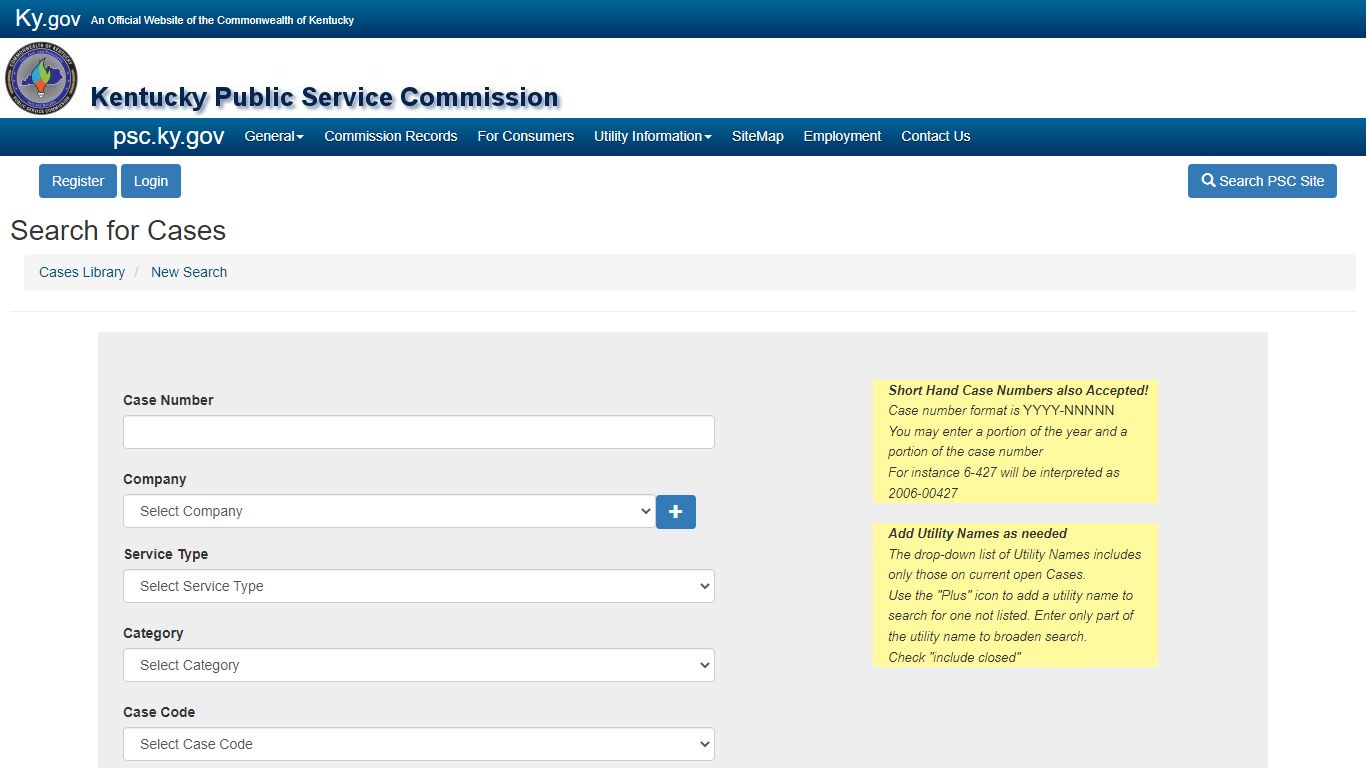Click the Kentucky PSC seal logo
This screenshot has height=768, width=1366.
pos(41,79)
